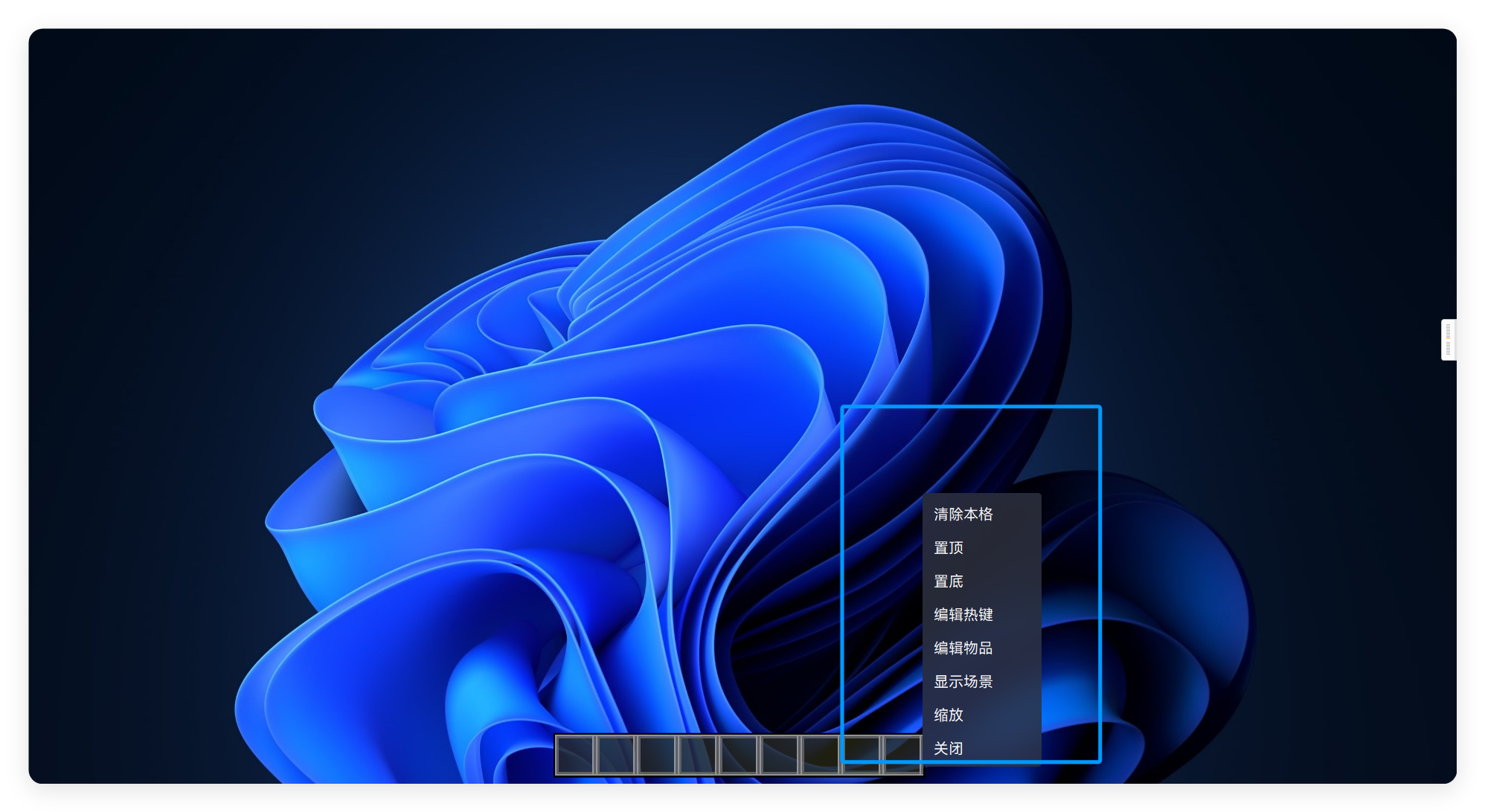Select the ninth, rightmost hotbar slot
Screen dimensions: 1485x812
pyautogui.click(x=901, y=755)
